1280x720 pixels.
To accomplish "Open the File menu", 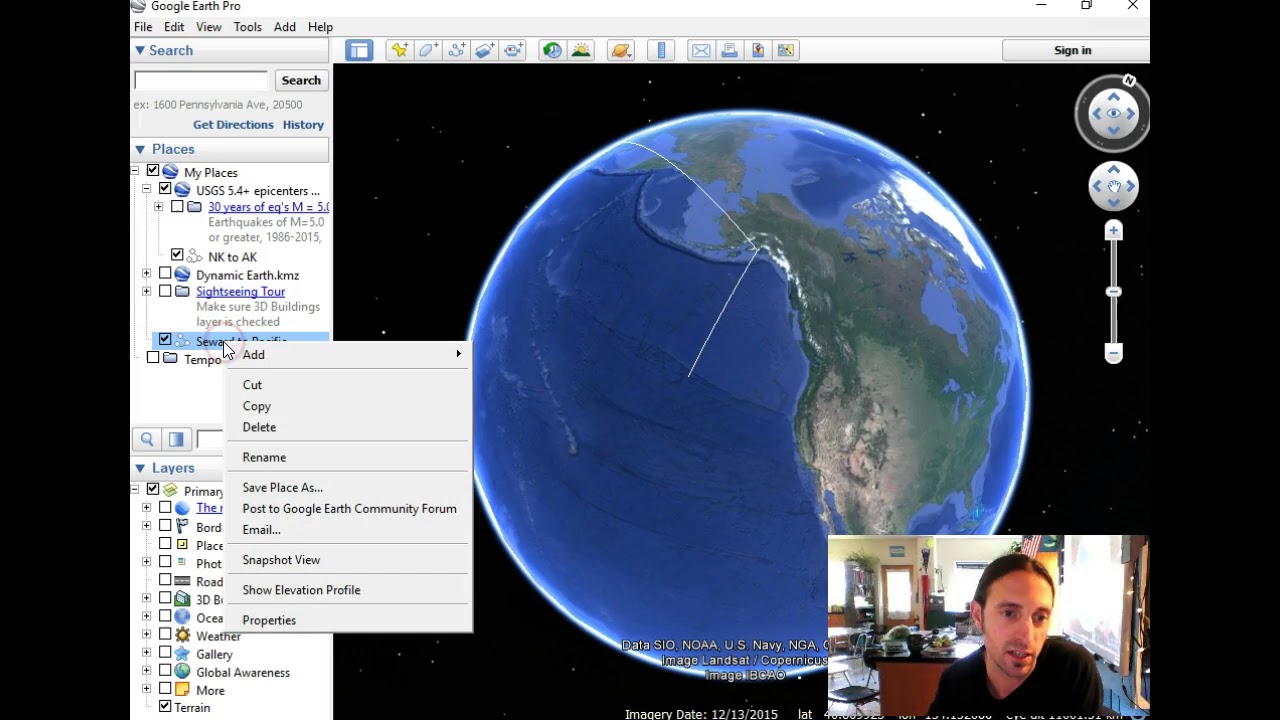I will pos(143,27).
